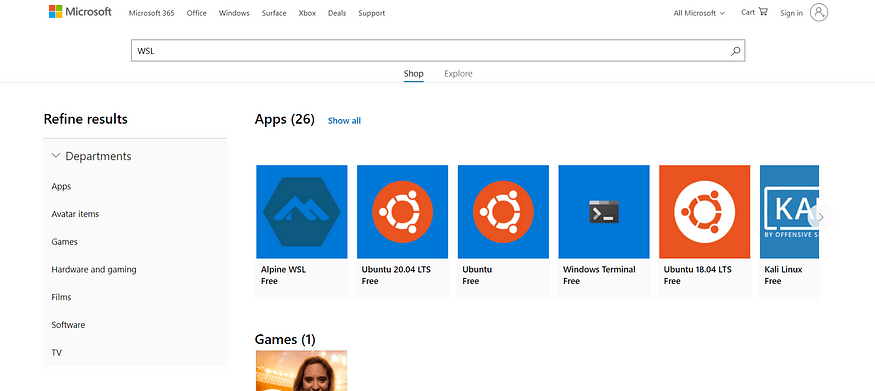Open the shopping cart icon
875x391 pixels.
click(763, 12)
